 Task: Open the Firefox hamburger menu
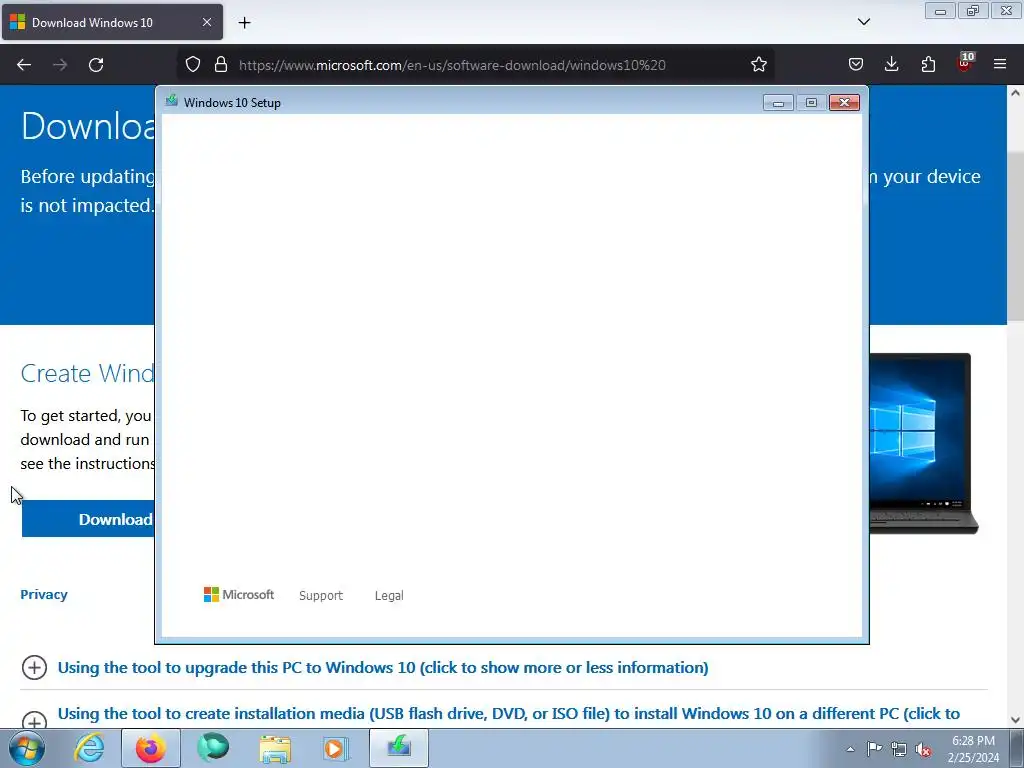point(1000,65)
